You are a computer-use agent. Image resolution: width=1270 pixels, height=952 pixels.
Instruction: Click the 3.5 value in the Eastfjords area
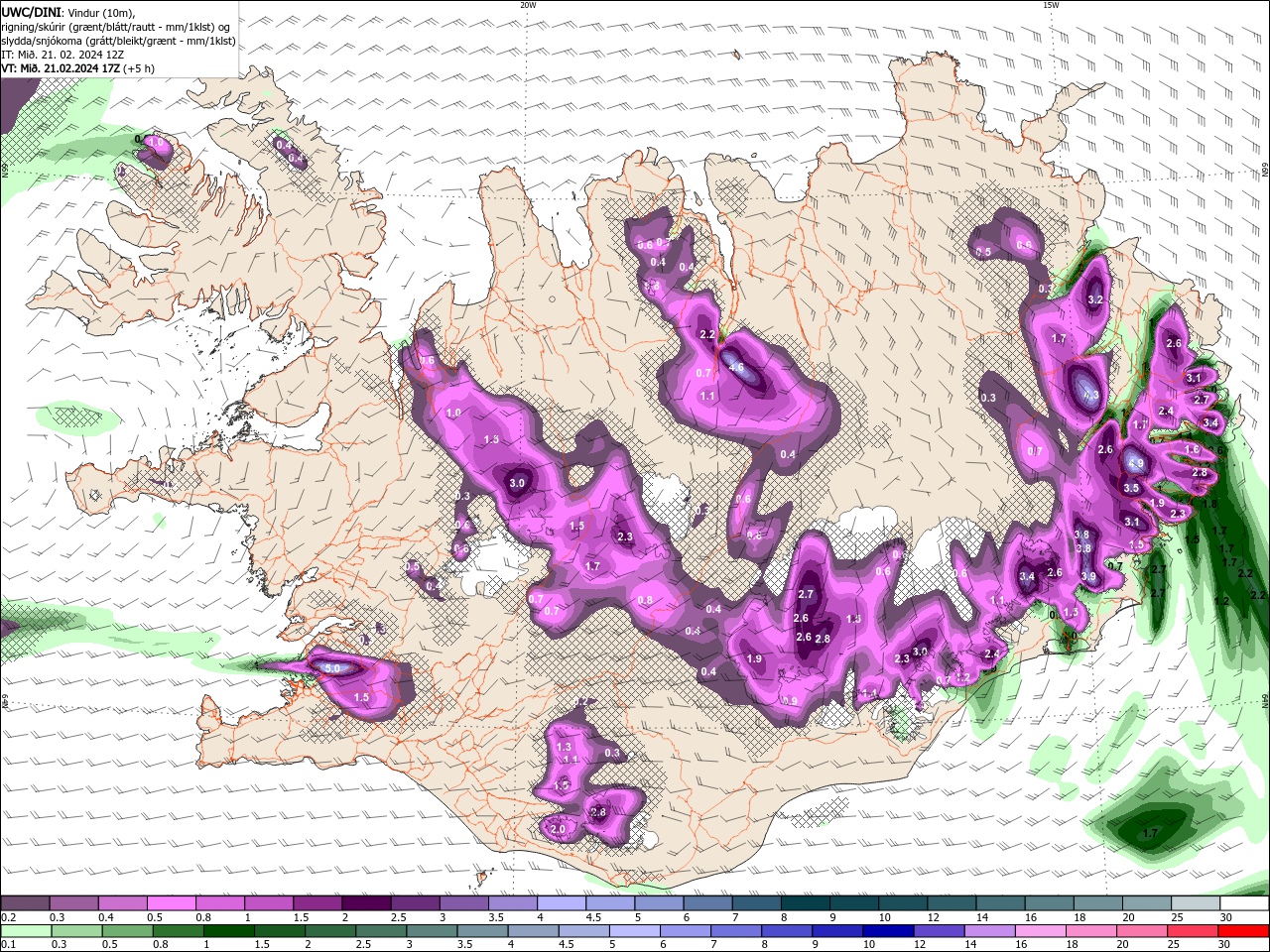tap(1131, 488)
